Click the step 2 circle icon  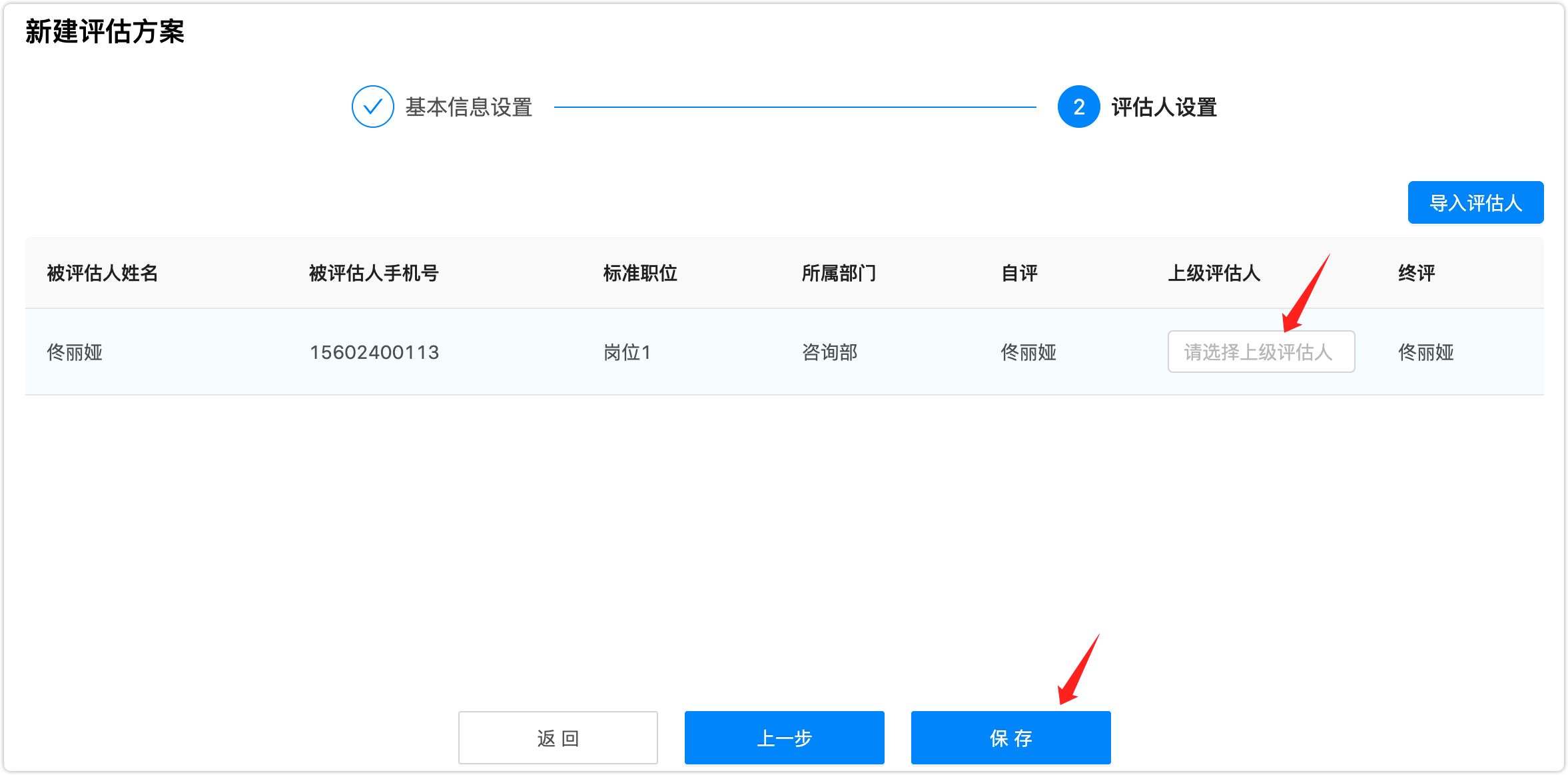[1078, 107]
